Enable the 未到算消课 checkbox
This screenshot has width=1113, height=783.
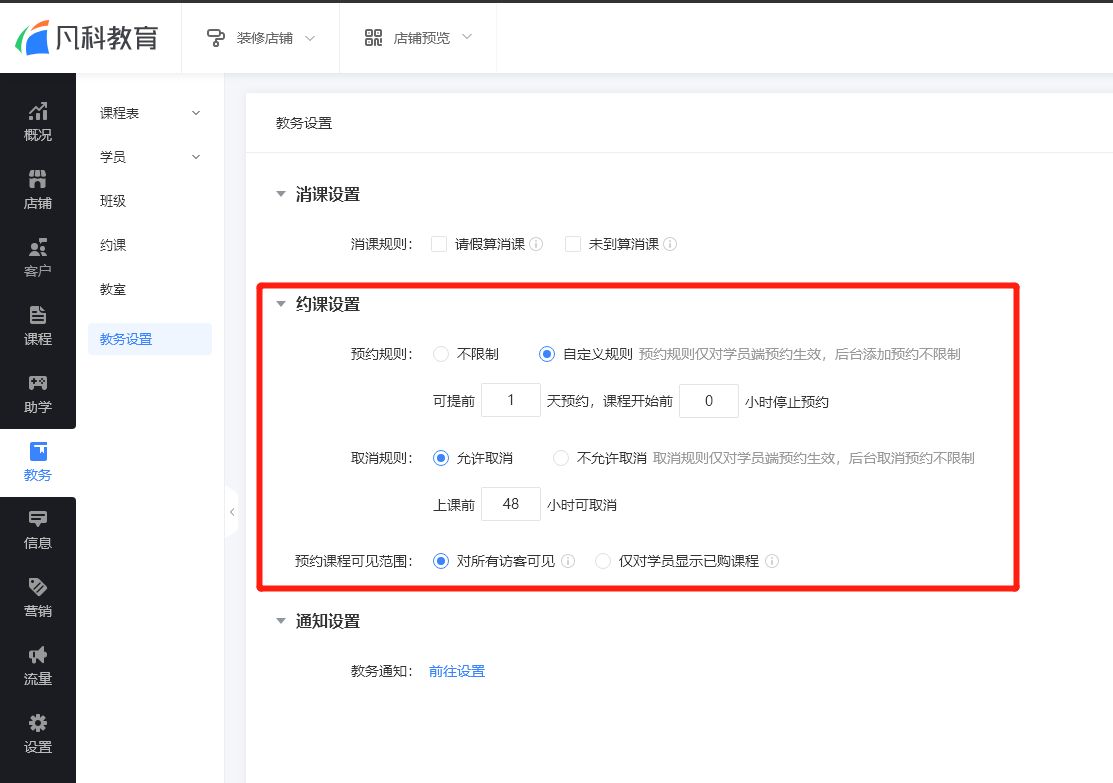pyautogui.click(x=573, y=244)
